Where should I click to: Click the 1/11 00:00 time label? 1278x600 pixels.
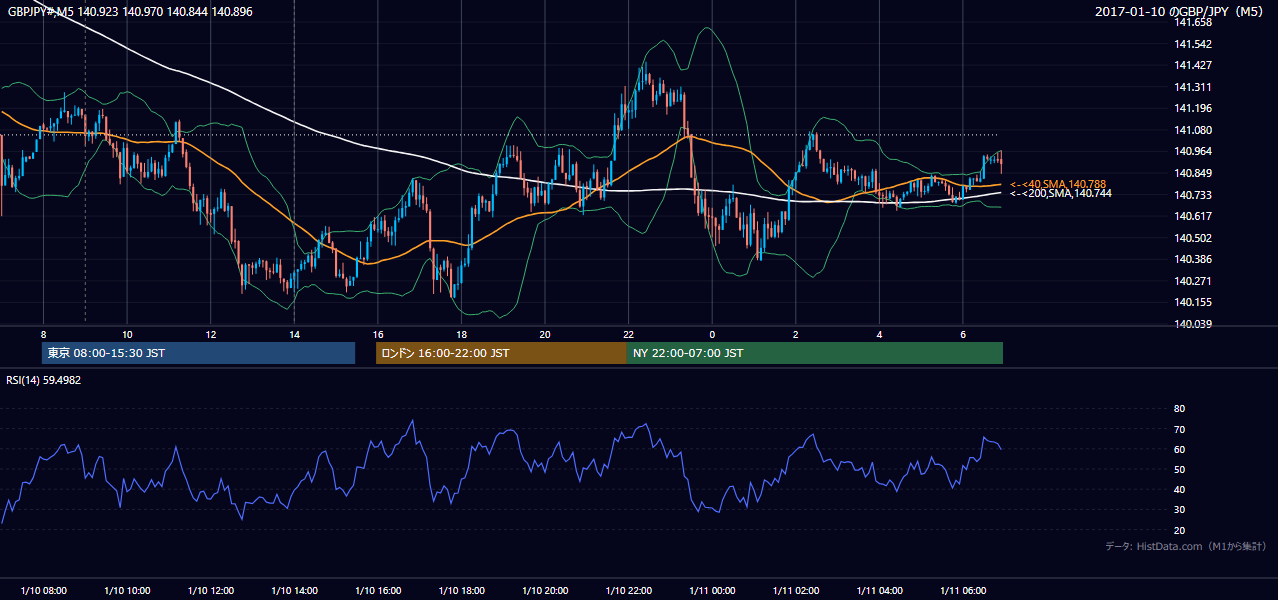(x=712, y=591)
